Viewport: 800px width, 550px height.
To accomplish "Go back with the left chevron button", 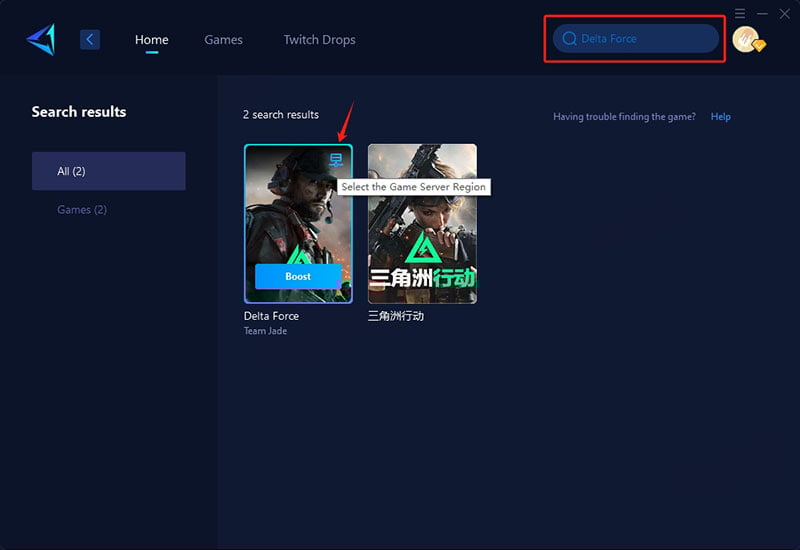I will (x=90, y=39).
